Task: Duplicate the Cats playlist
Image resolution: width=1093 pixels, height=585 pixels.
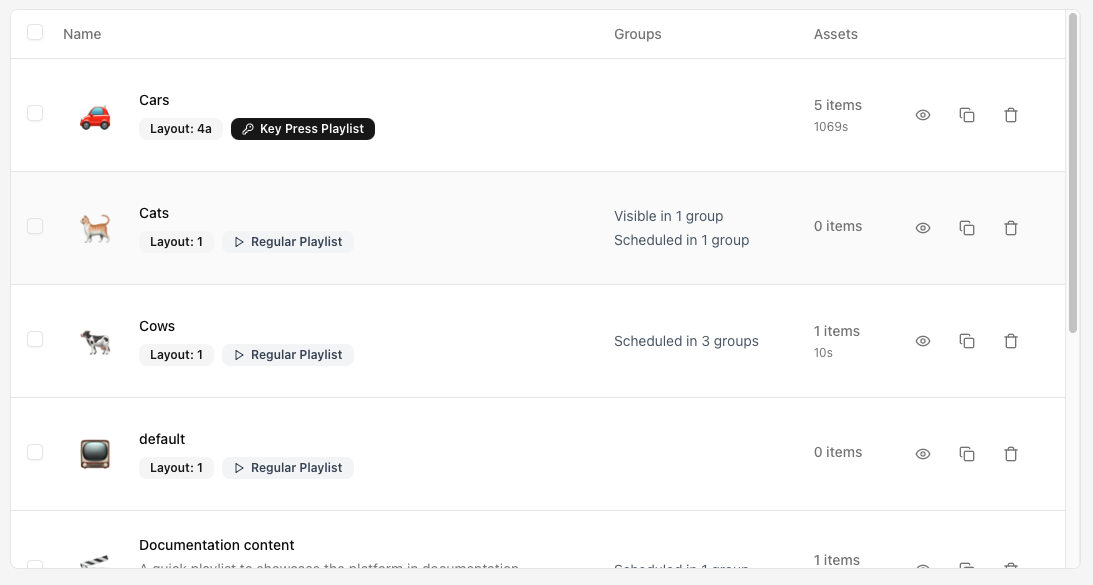Action: [x=967, y=228]
